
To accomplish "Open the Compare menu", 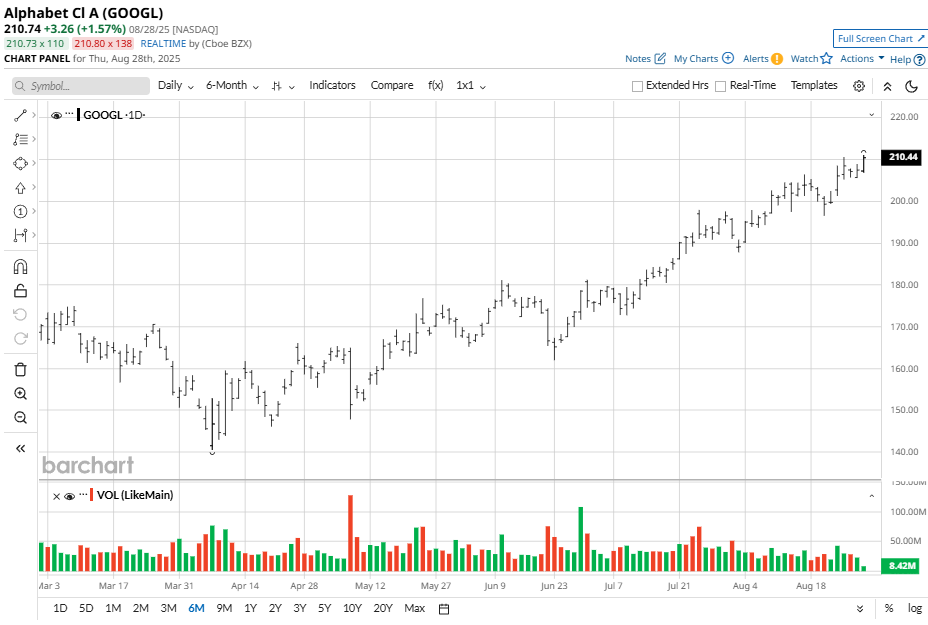I will click(392, 85).
